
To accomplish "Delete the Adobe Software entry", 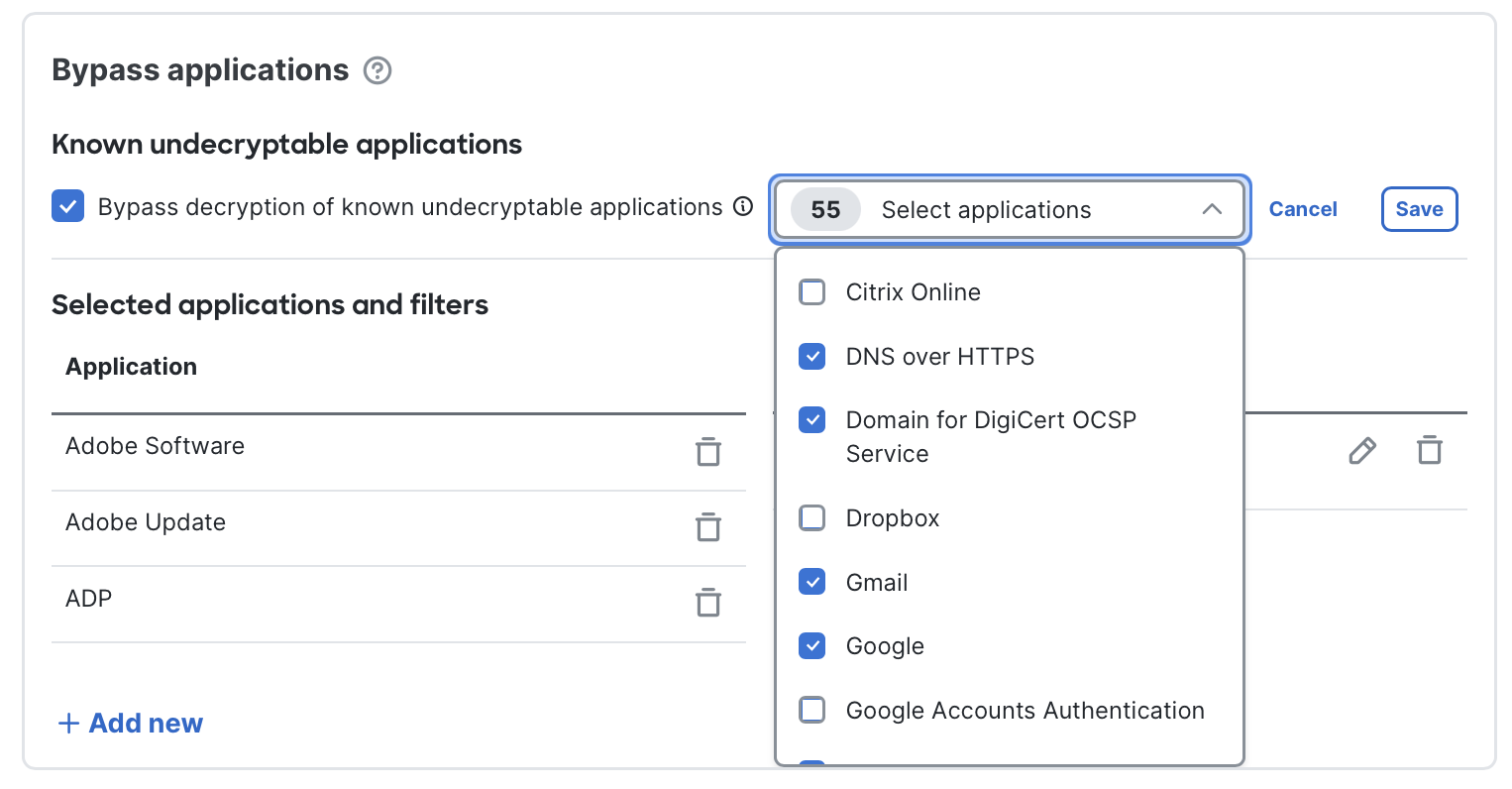I will tap(708, 451).
